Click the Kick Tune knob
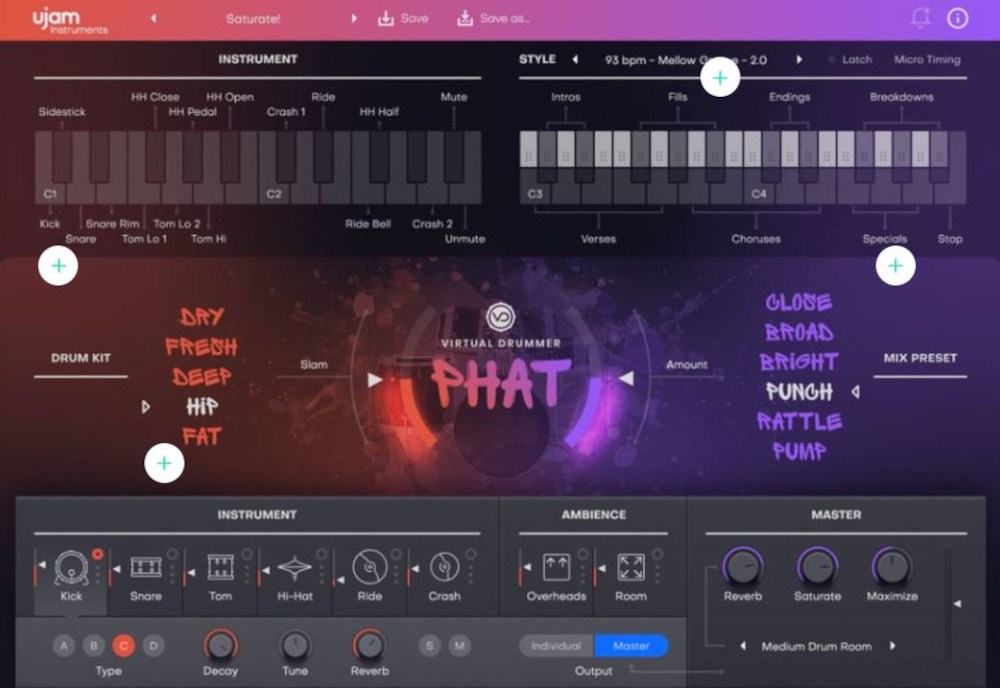The height and width of the screenshot is (688, 1000). (295, 645)
